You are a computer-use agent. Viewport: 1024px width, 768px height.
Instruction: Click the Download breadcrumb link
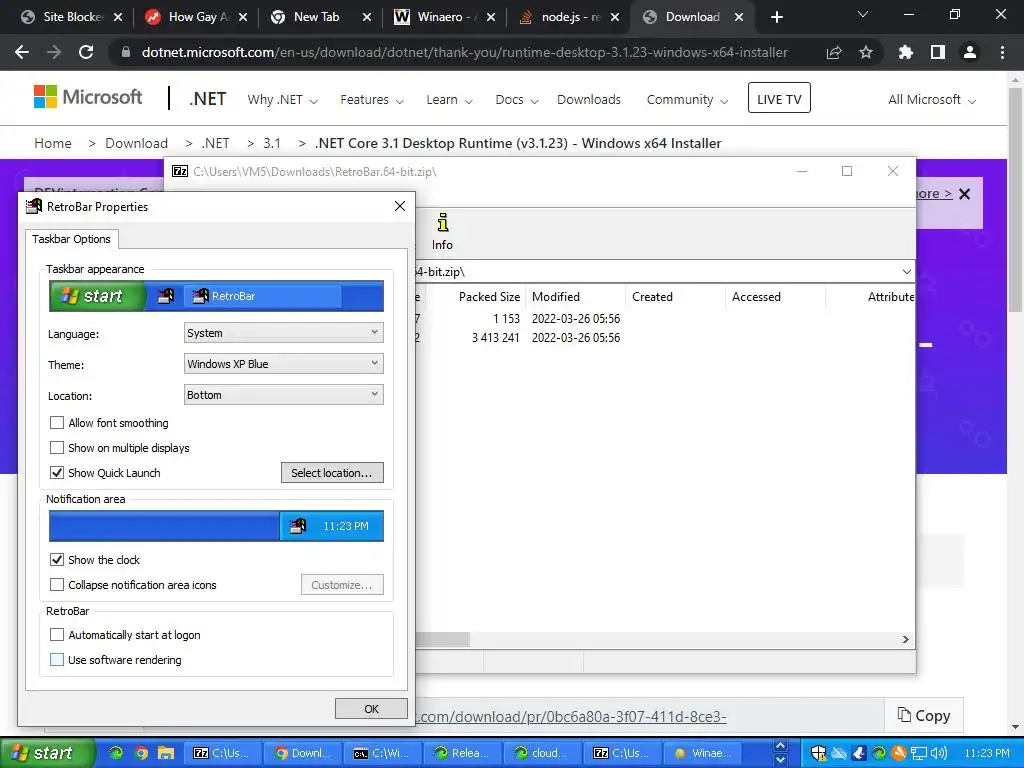pyautogui.click(x=136, y=143)
